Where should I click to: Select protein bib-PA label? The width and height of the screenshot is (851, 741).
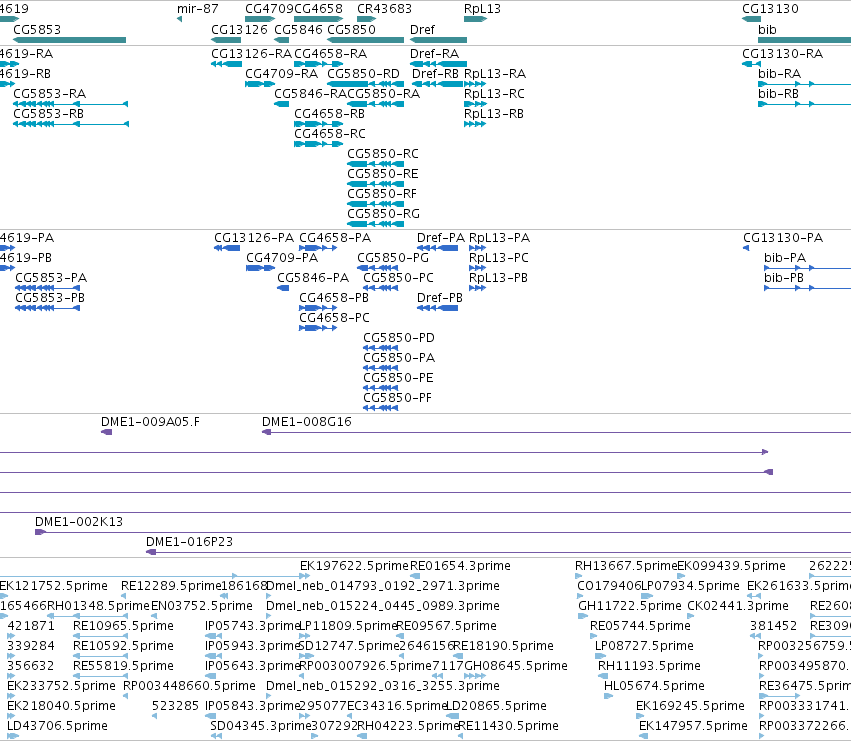785,258
